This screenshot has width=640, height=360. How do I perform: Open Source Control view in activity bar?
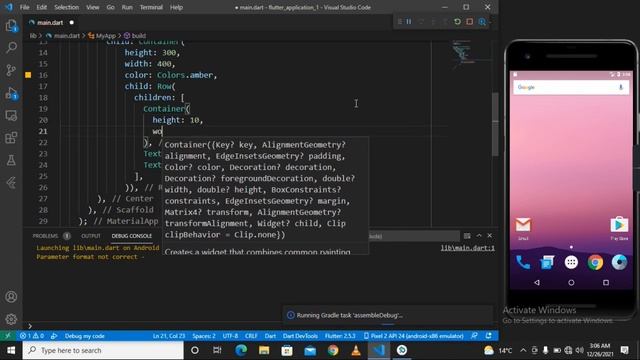[11, 70]
